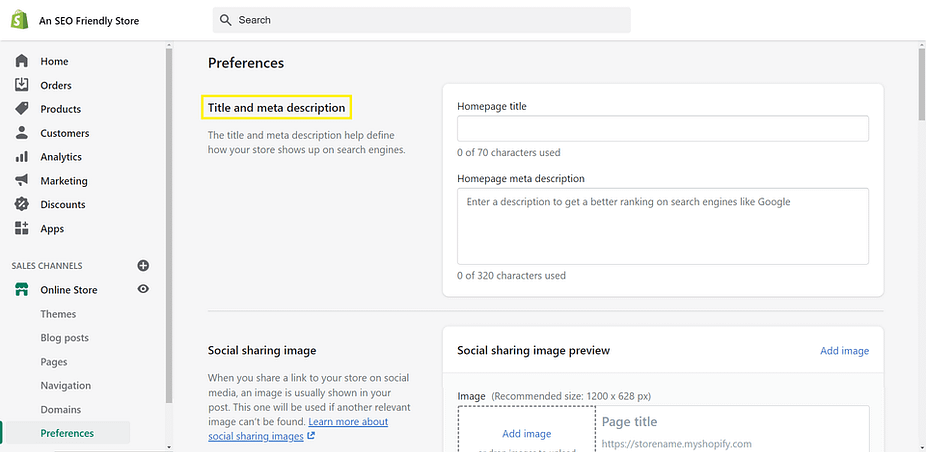926x452 pixels.
Task: Click the Customers person icon
Action: point(21,133)
